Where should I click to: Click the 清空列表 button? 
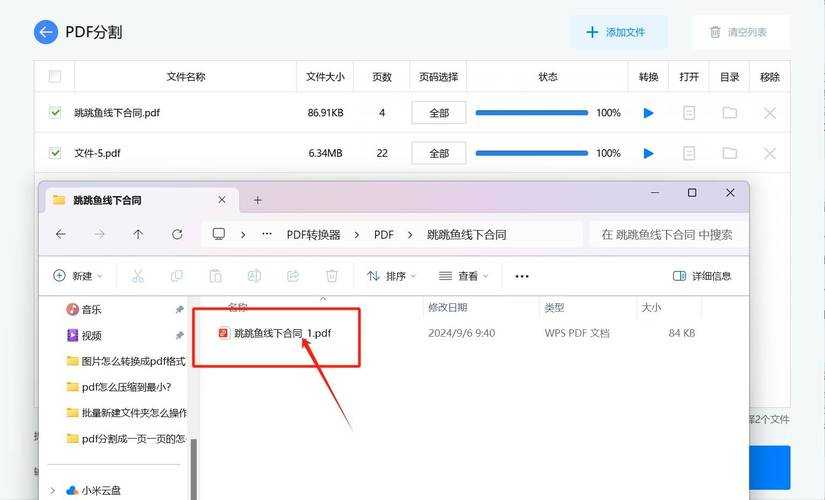pyautogui.click(x=741, y=32)
